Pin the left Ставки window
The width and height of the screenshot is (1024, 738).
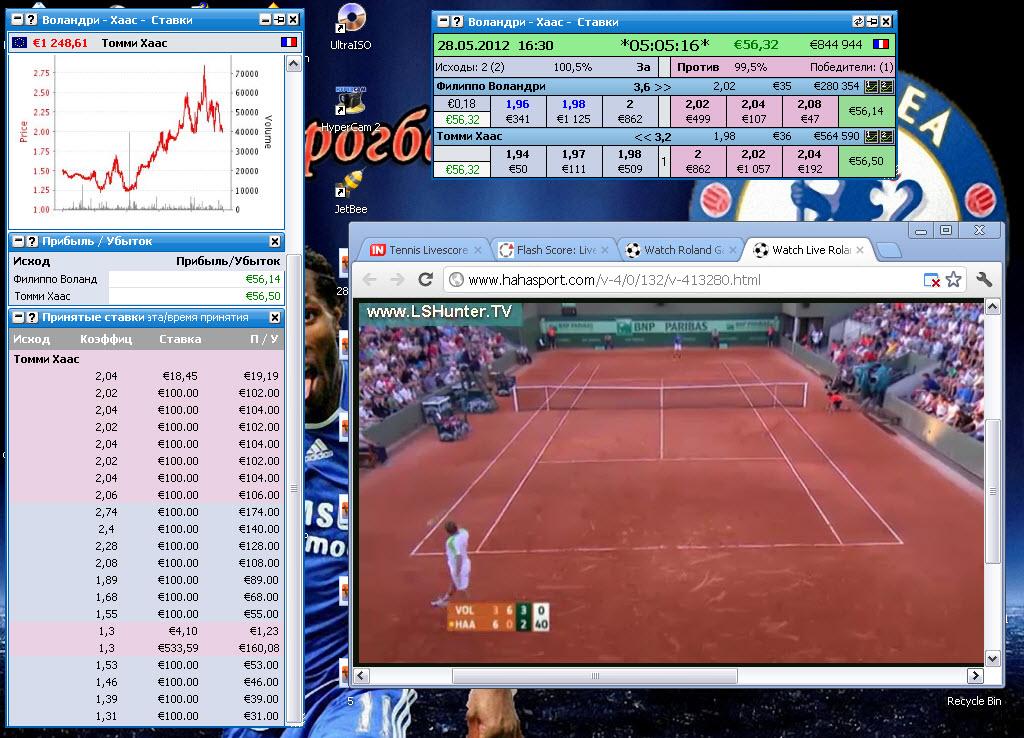(279, 20)
